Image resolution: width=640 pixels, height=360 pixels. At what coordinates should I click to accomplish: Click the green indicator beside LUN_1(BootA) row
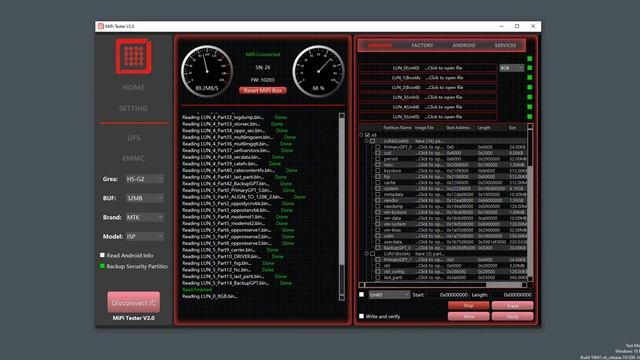529,78
